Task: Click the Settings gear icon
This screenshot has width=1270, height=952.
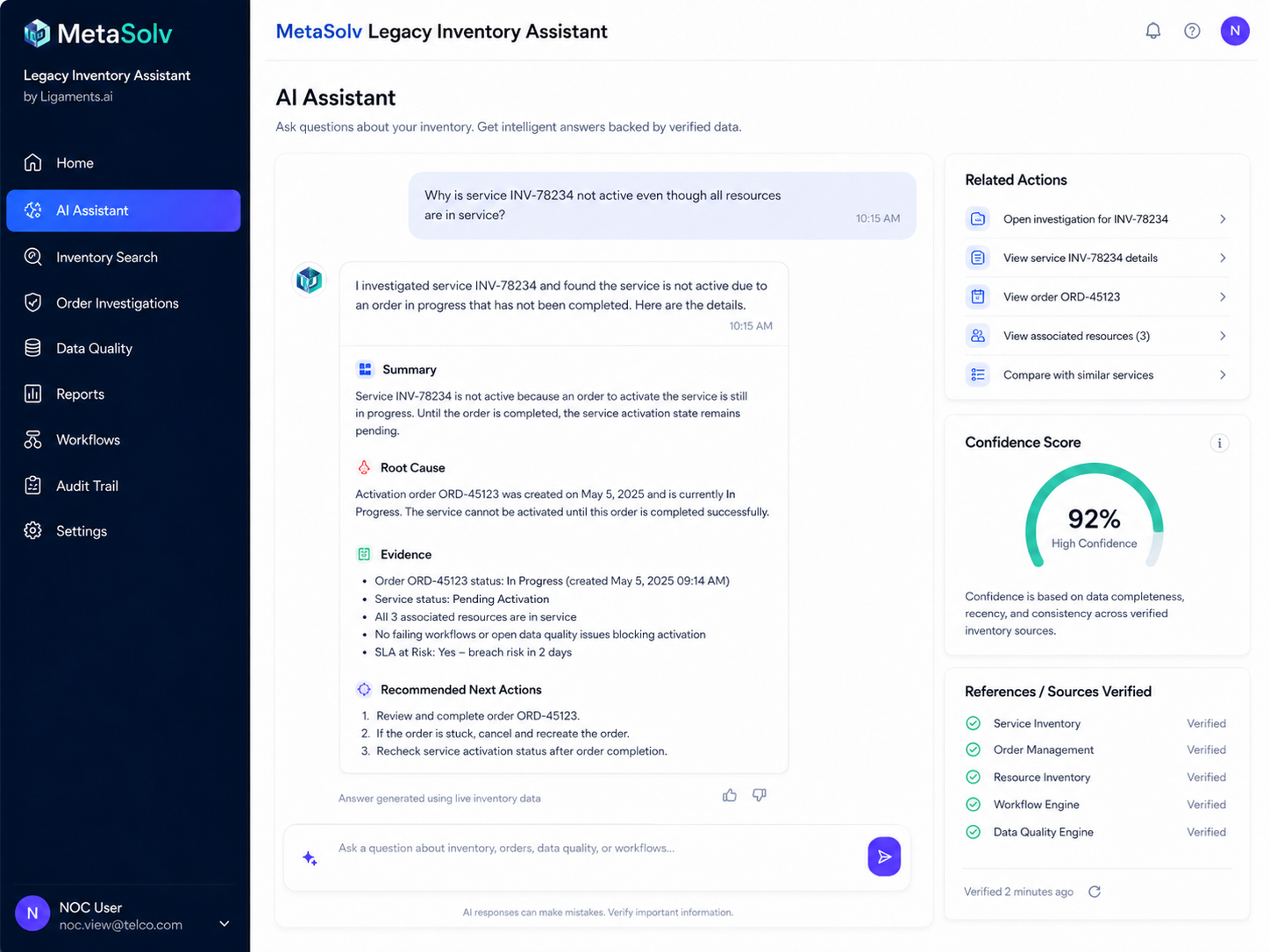Action: 33,530
